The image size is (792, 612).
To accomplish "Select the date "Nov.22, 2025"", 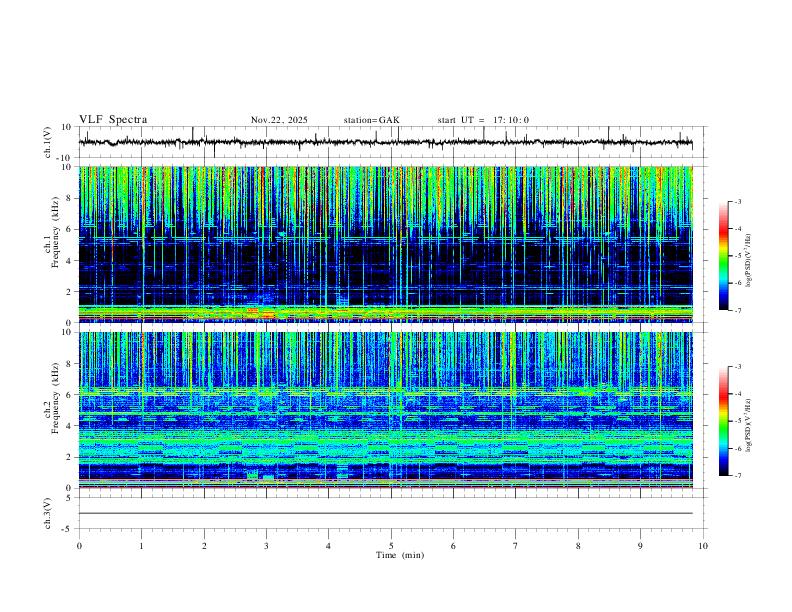I will click(279, 120).
